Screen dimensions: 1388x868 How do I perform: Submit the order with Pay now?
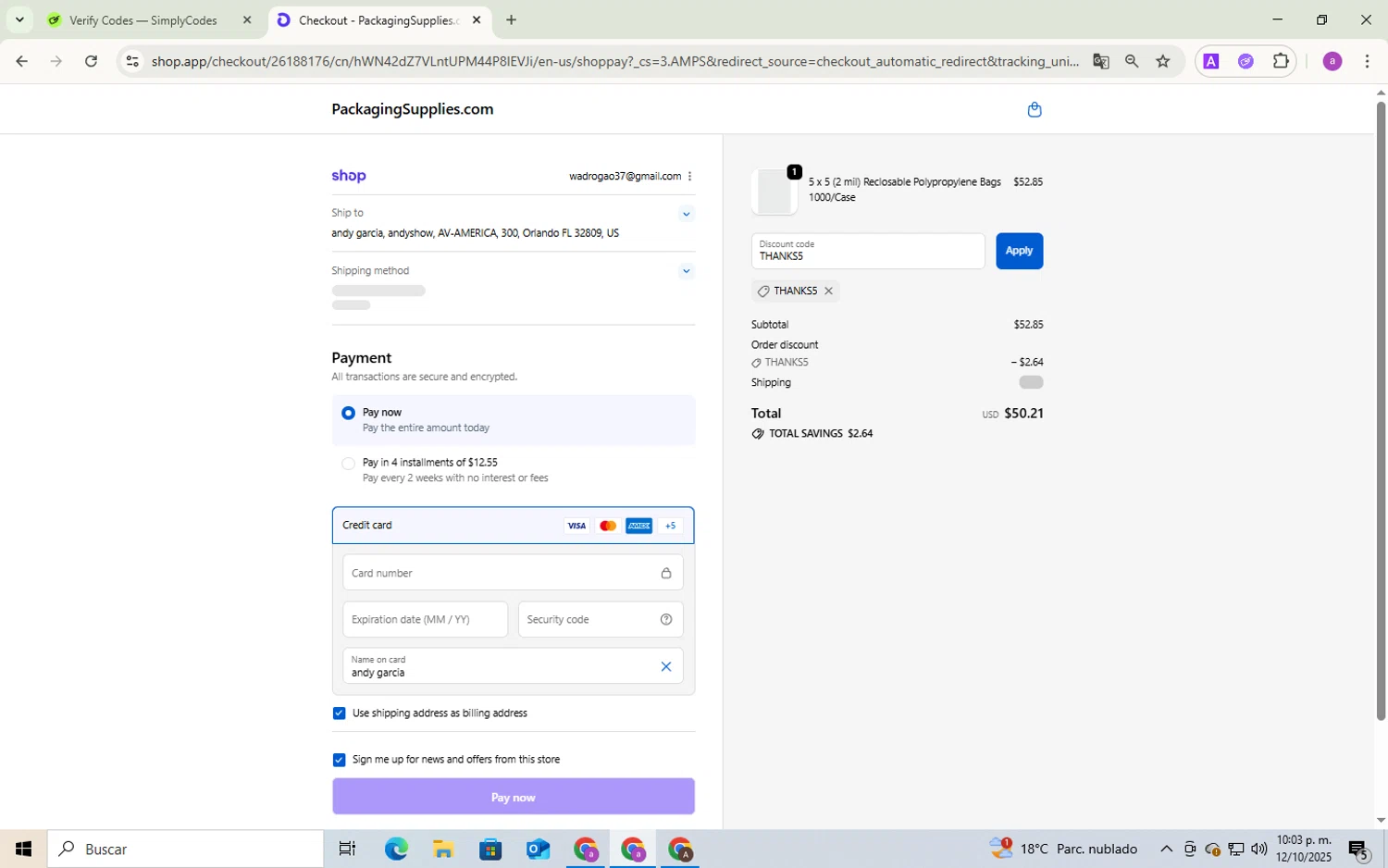tap(514, 797)
